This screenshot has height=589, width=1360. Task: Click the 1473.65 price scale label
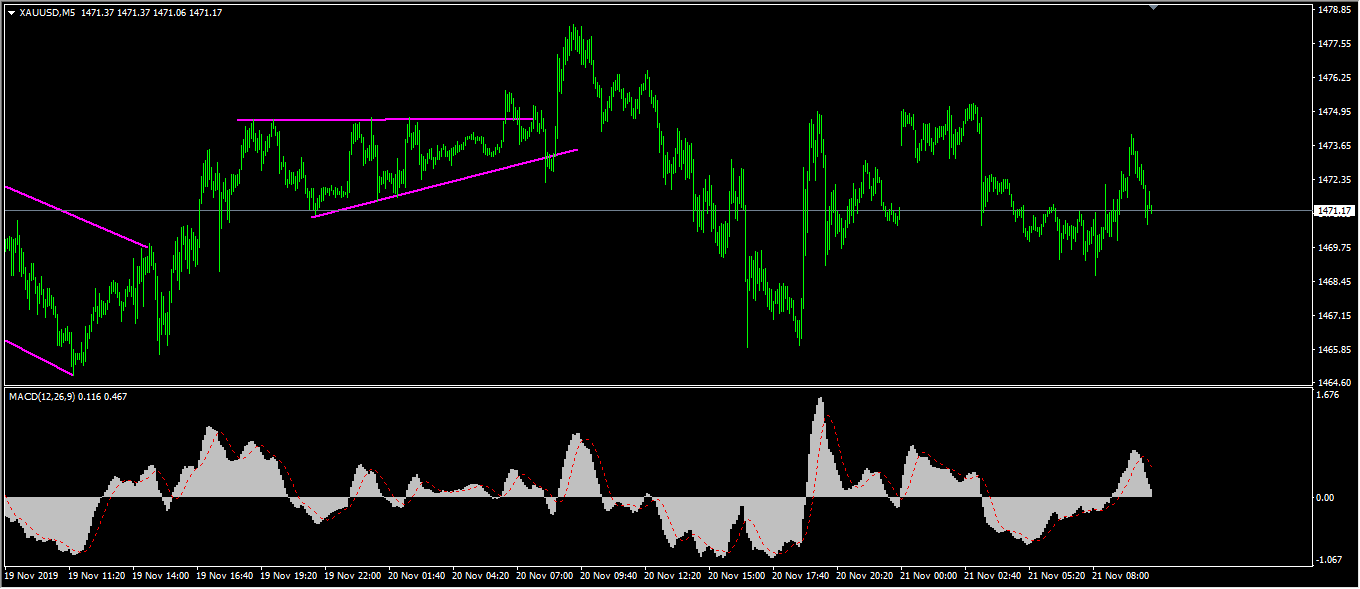pos(1335,146)
